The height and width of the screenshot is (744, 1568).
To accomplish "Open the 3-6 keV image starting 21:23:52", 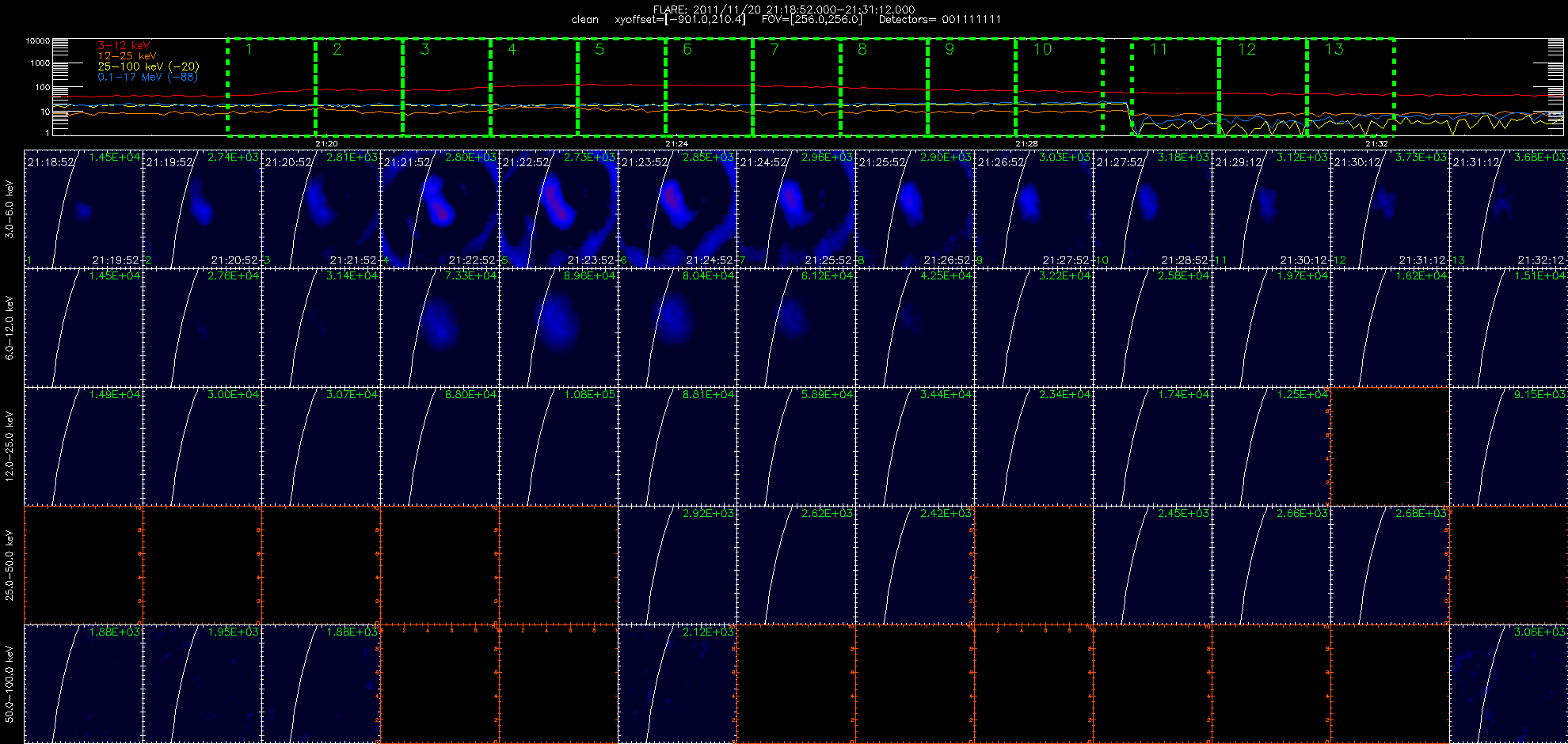I will tap(678, 209).
